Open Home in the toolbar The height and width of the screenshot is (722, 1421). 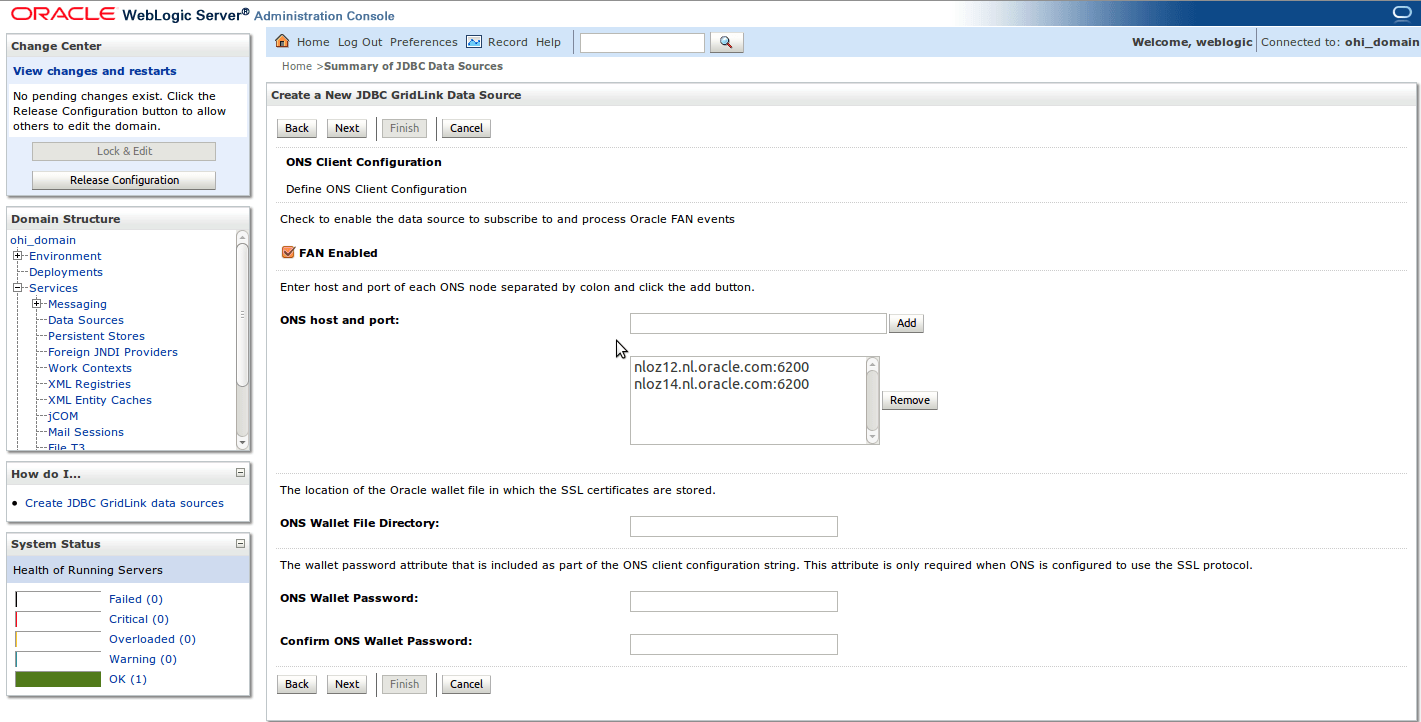(x=313, y=42)
